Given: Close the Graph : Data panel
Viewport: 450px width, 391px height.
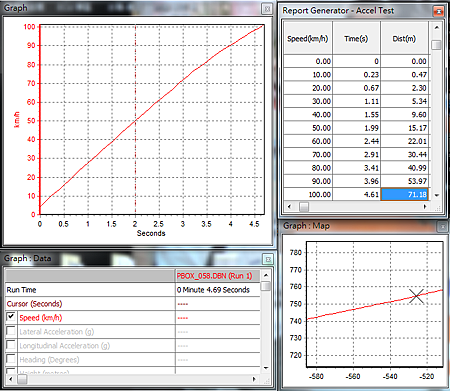Looking at the screenshot, I should [268, 259].
